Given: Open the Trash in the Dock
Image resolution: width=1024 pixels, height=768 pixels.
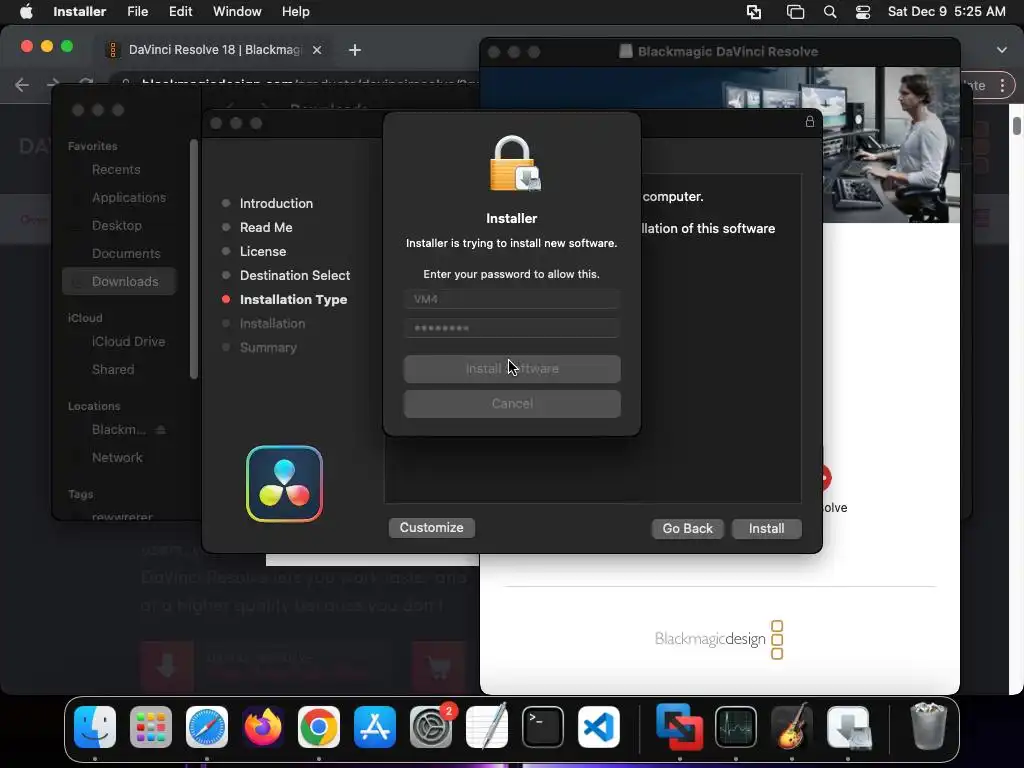Looking at the screenshot, I should click(928, 726).
